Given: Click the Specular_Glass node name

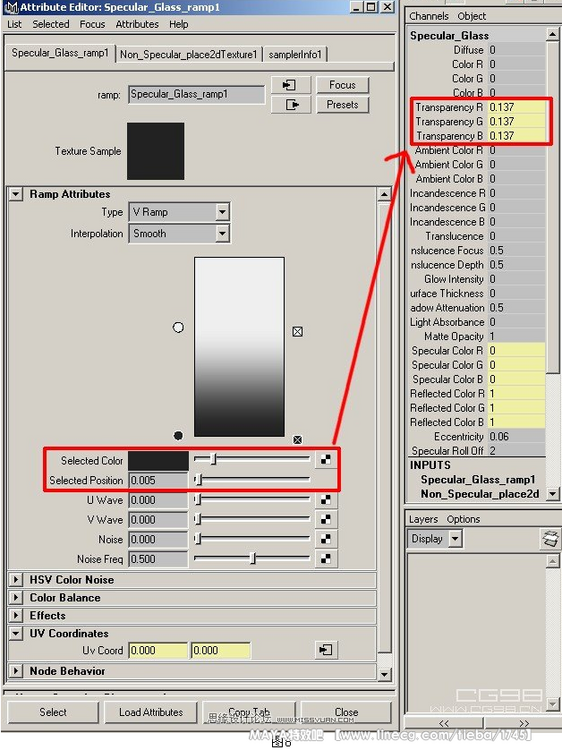Looking at the screenshot, I should tap(449, 36).
